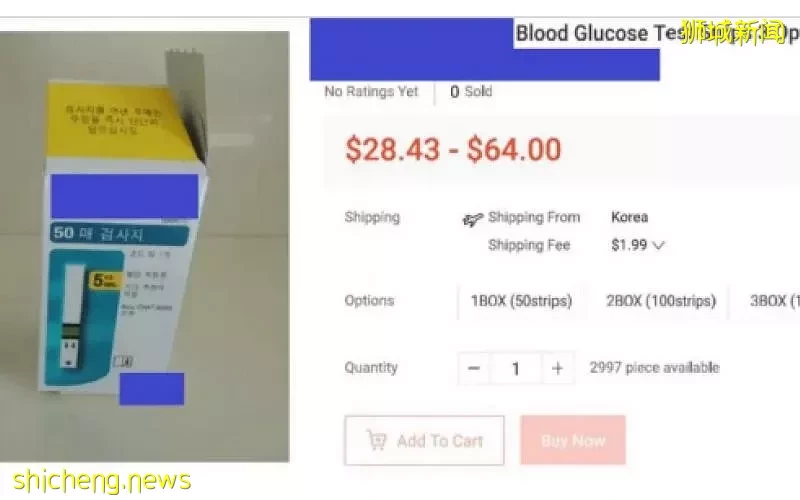
Task: Click the airplane shipping icon
Action: (472, 219)
